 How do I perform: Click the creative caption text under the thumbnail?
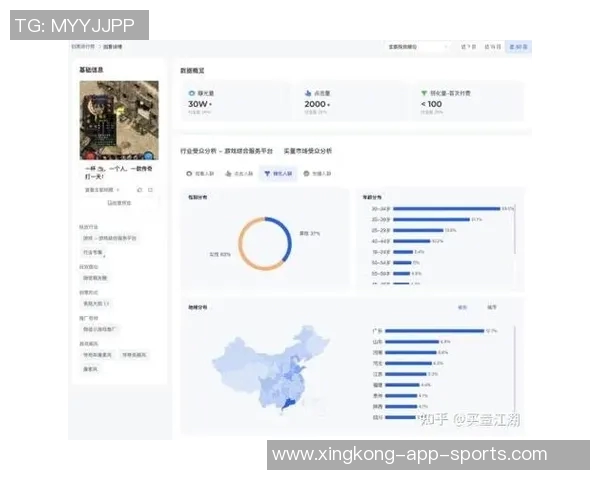click(x=118, y=172)
